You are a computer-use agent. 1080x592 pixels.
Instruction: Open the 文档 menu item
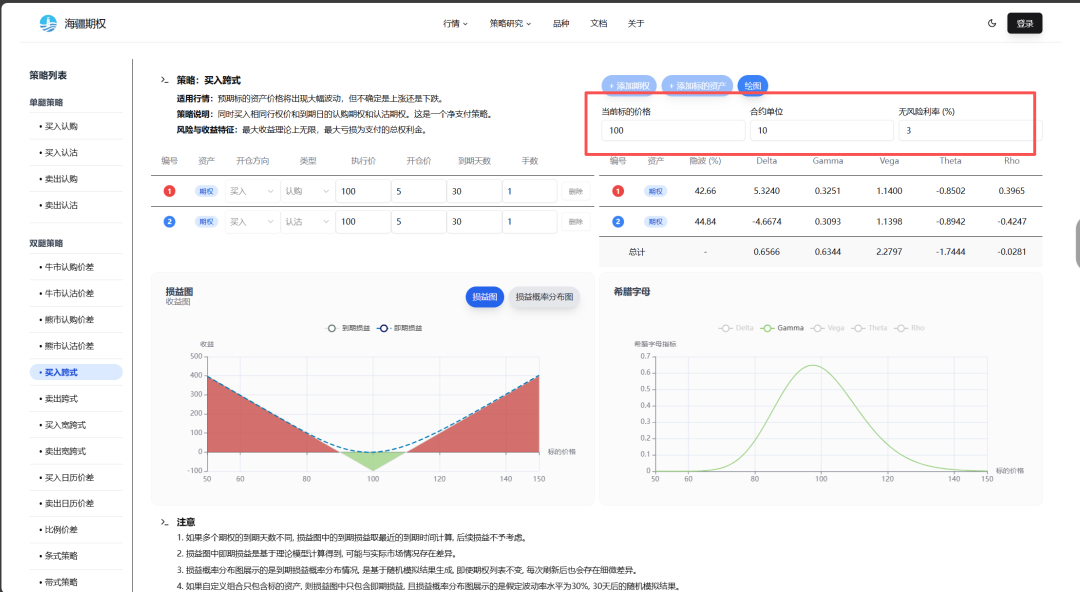(598, 23)
